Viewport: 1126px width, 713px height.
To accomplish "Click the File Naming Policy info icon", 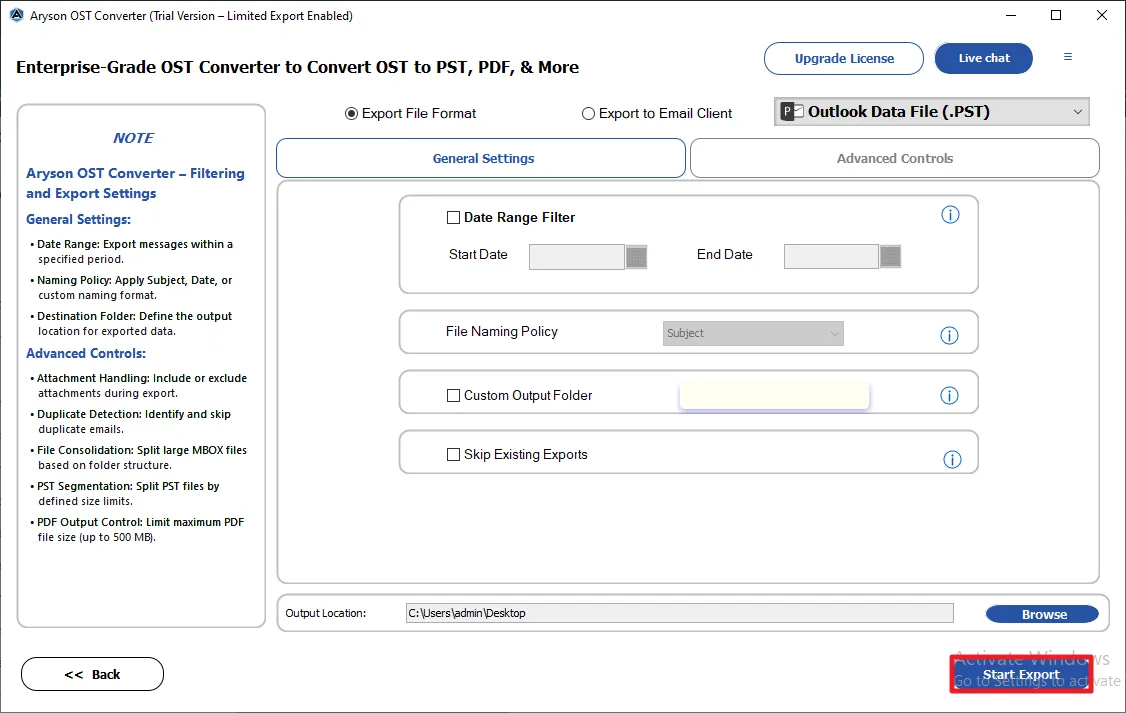I will pos(949,335).
